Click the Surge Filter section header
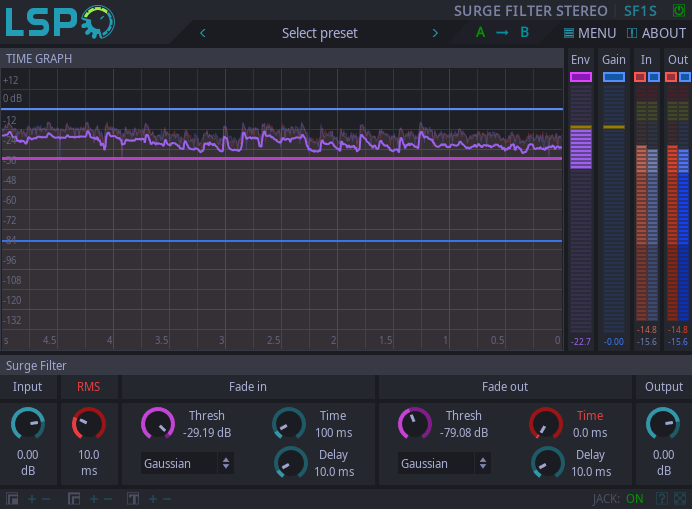The image size is (692, 509). coord(36,366)
